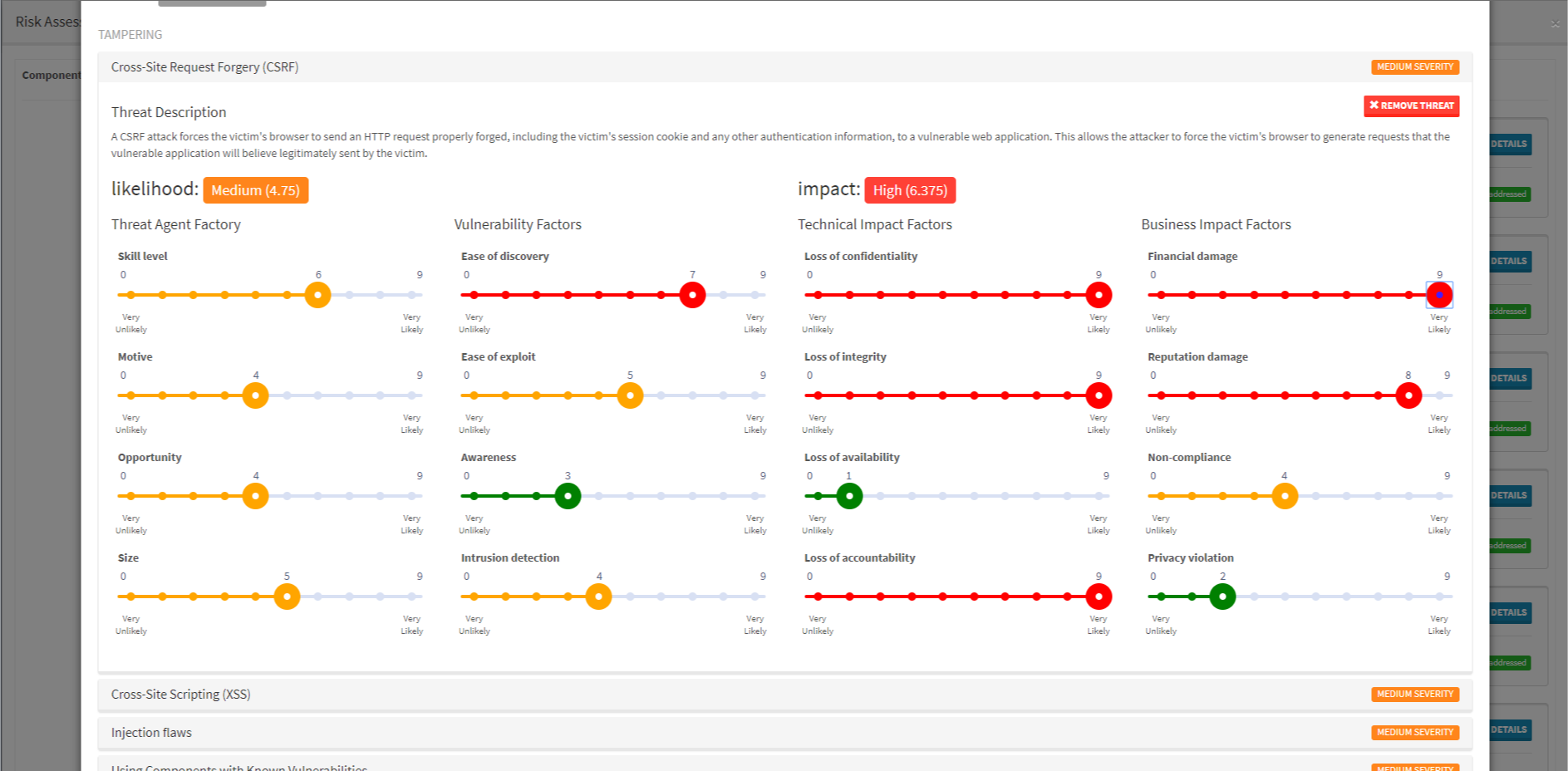Set Skill level slider to minimum 0
This screenshot has height=771, width=1568.
tap(130, 295)
